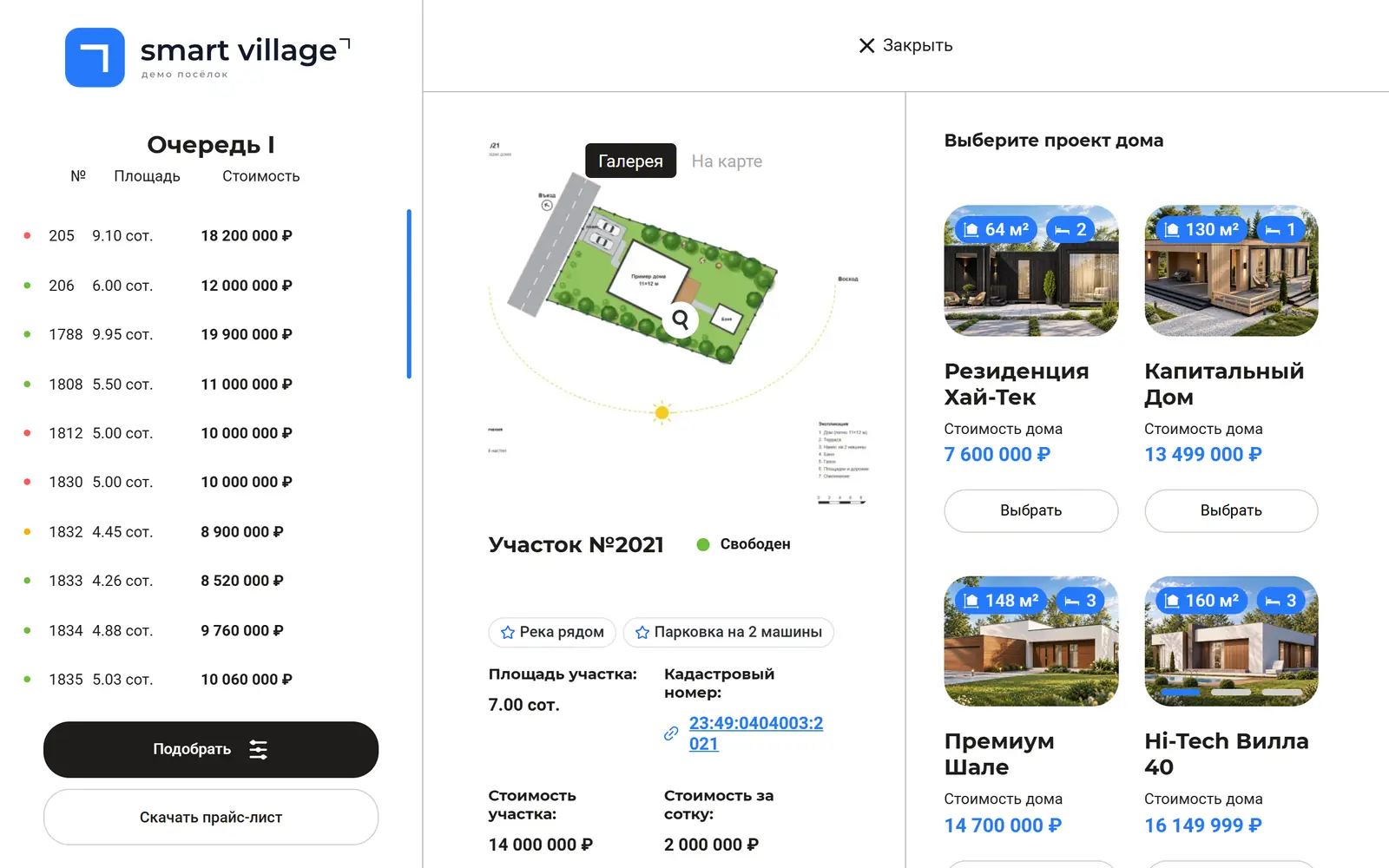Choose Резиденция Хай-Тек with Выбрать button
The height and width of the screenshot is (868, 1389).
(1030, 510)
